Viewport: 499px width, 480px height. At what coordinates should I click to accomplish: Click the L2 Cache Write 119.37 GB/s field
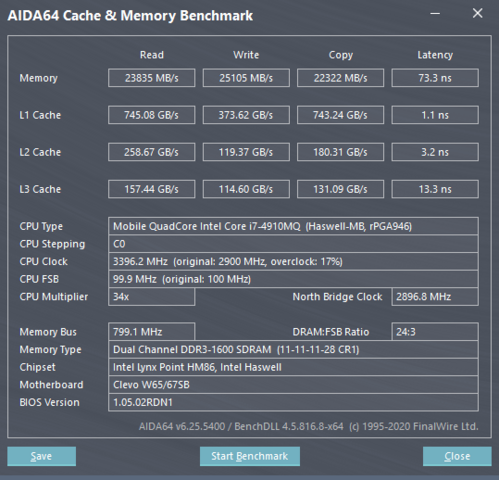coord(246,152)
